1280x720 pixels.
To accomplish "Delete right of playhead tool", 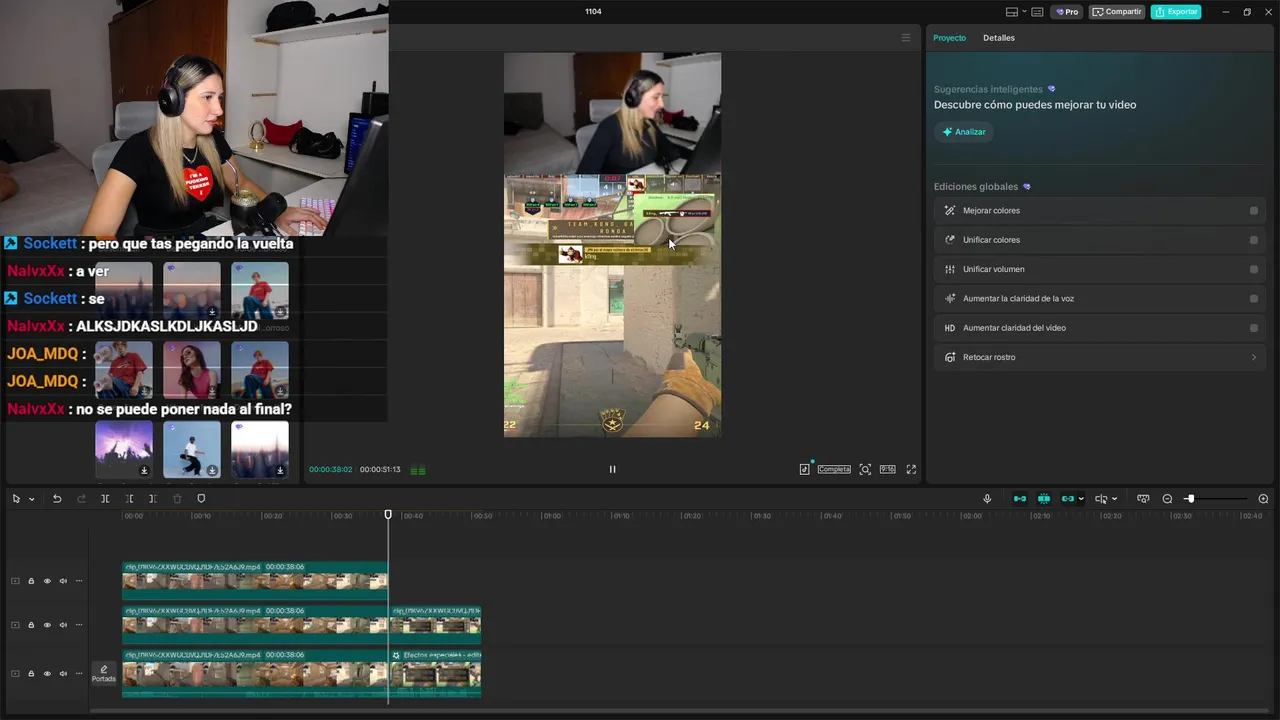I will click(153, 498).
